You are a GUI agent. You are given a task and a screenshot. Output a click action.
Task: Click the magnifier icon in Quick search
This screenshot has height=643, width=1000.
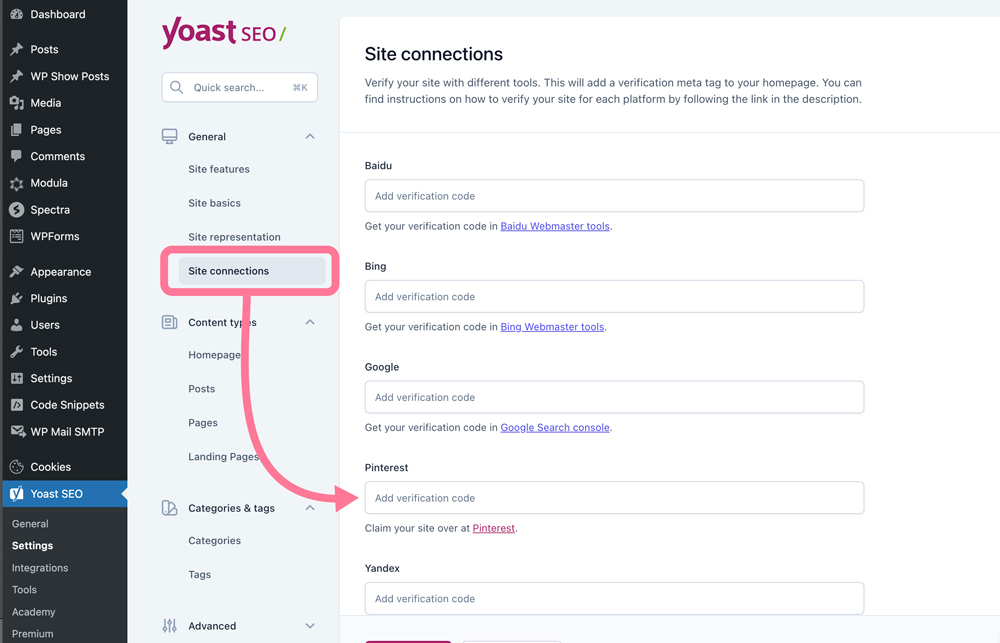[177, 87]
